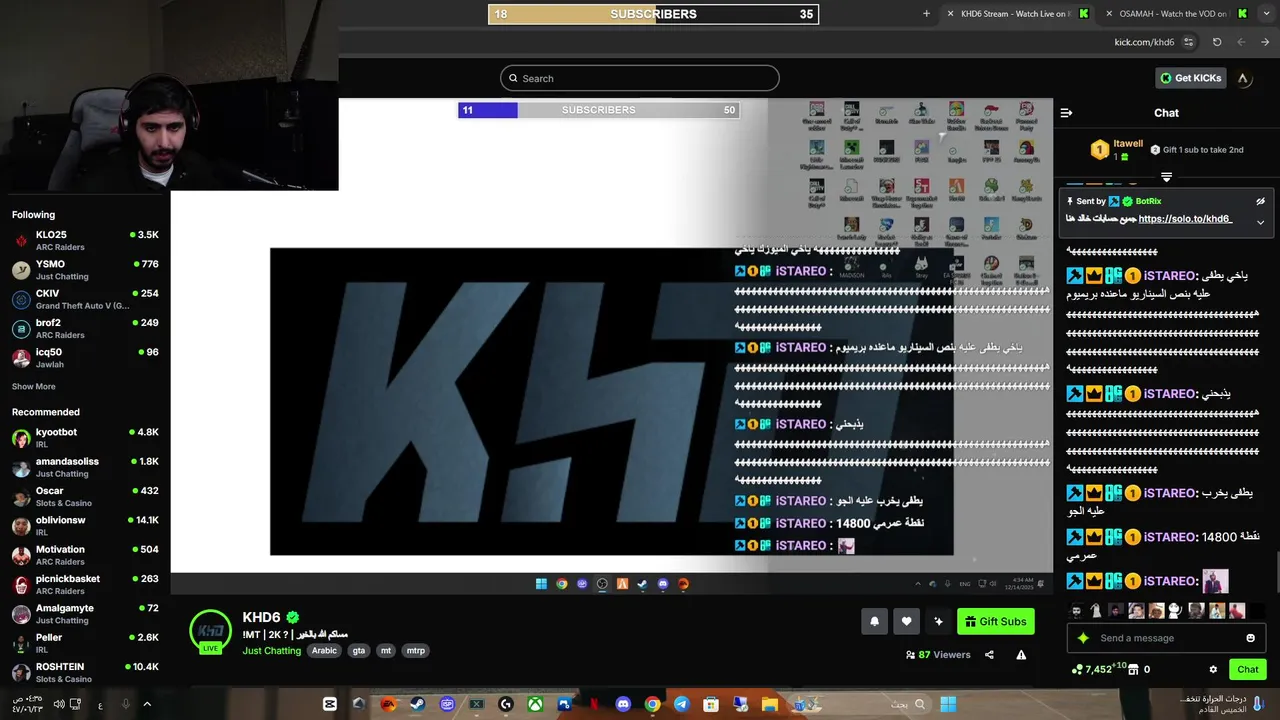
Task: Expand the pinned message chevron
Action: click(x=1260, y=222)
